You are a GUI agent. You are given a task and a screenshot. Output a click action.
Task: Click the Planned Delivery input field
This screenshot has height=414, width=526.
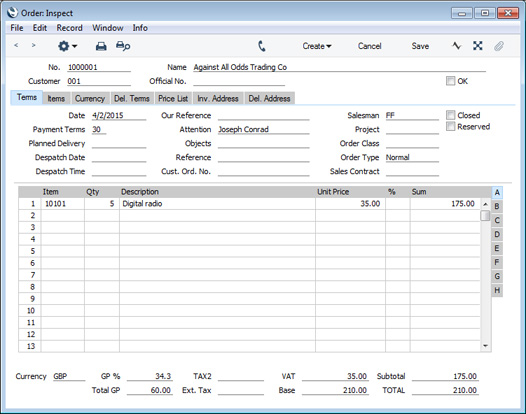coord(119,144)
